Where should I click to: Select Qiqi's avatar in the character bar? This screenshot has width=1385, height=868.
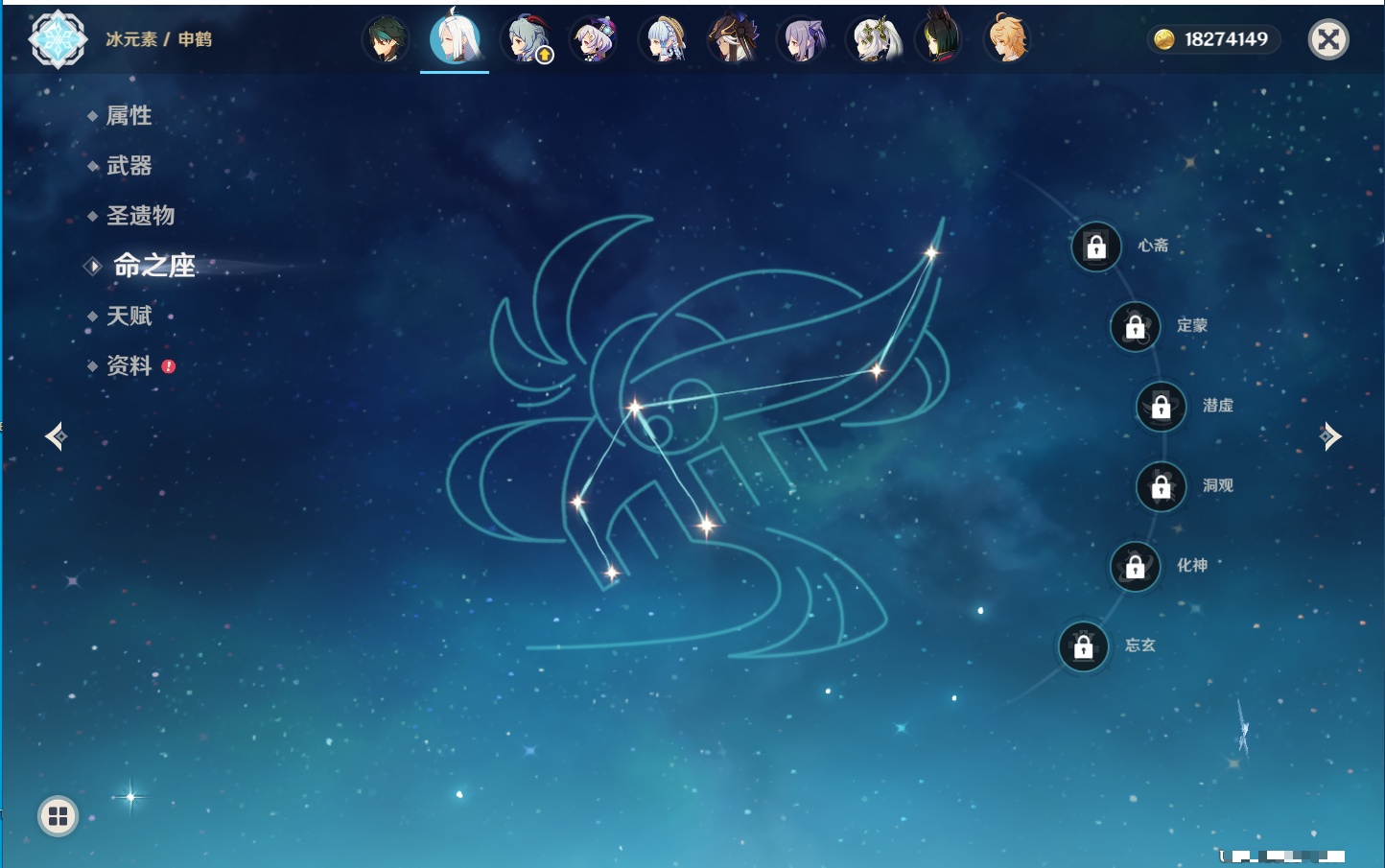click(x=594, y=39)
